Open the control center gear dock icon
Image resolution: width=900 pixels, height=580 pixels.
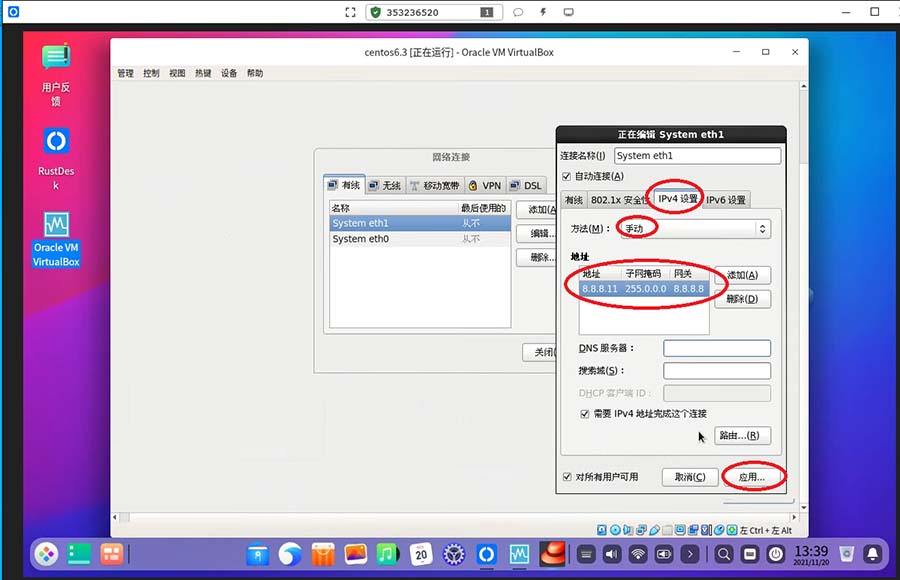click(x=453, y=554)
